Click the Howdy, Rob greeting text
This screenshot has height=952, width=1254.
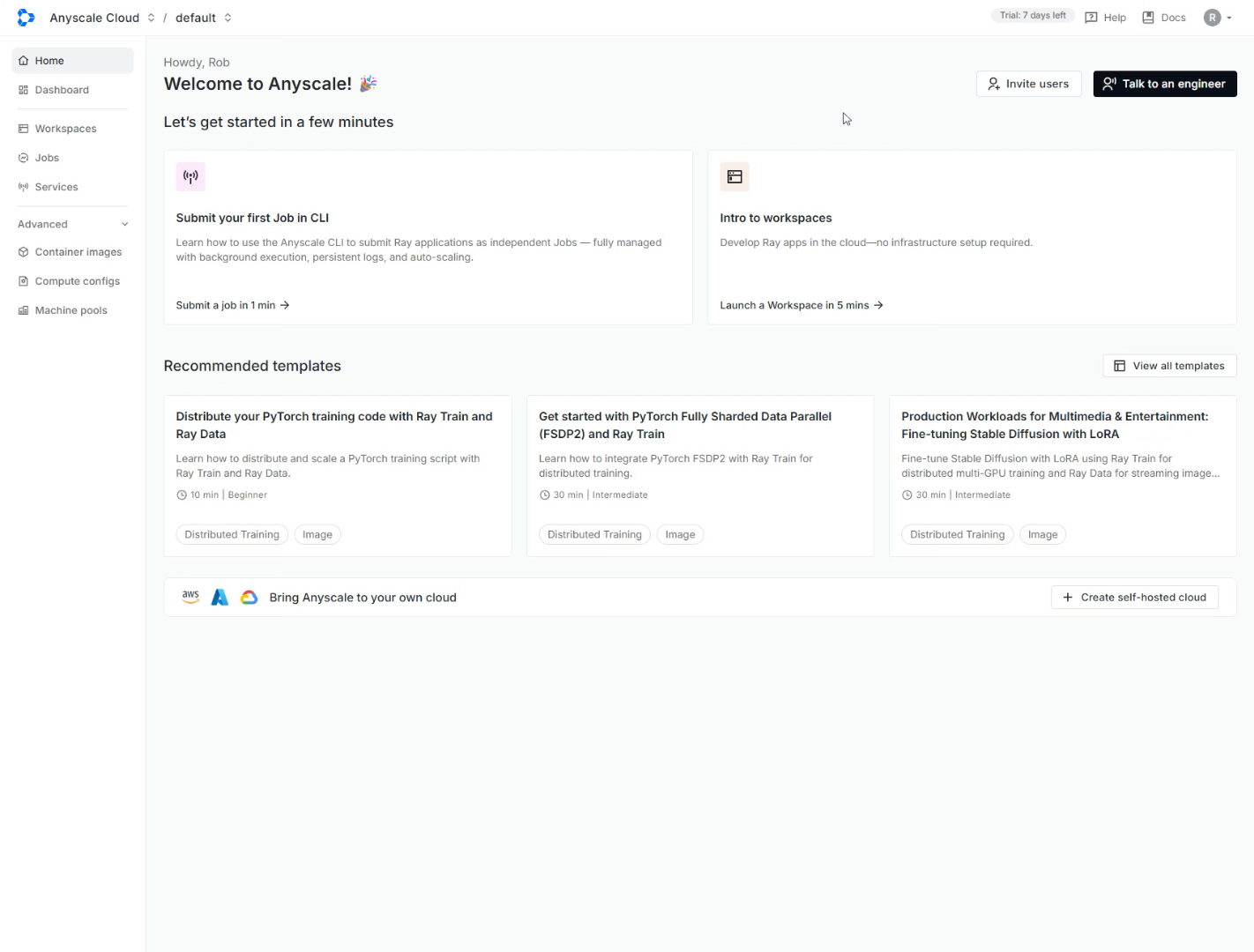(197, 63)
